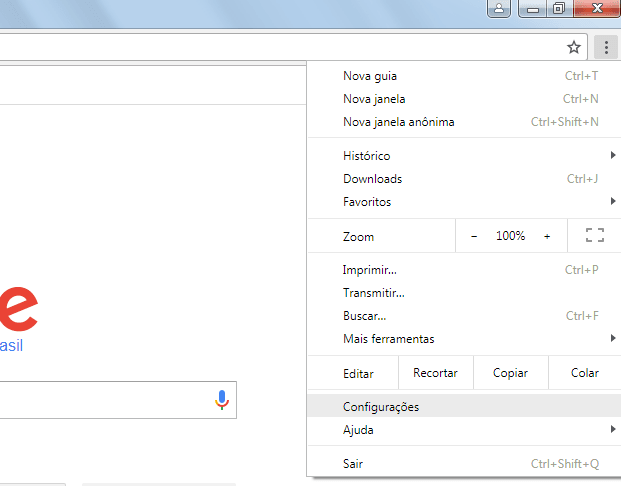Open Configurações from the menu
Image resolution: width=621 pixels, height=486 pixels.
381,407
